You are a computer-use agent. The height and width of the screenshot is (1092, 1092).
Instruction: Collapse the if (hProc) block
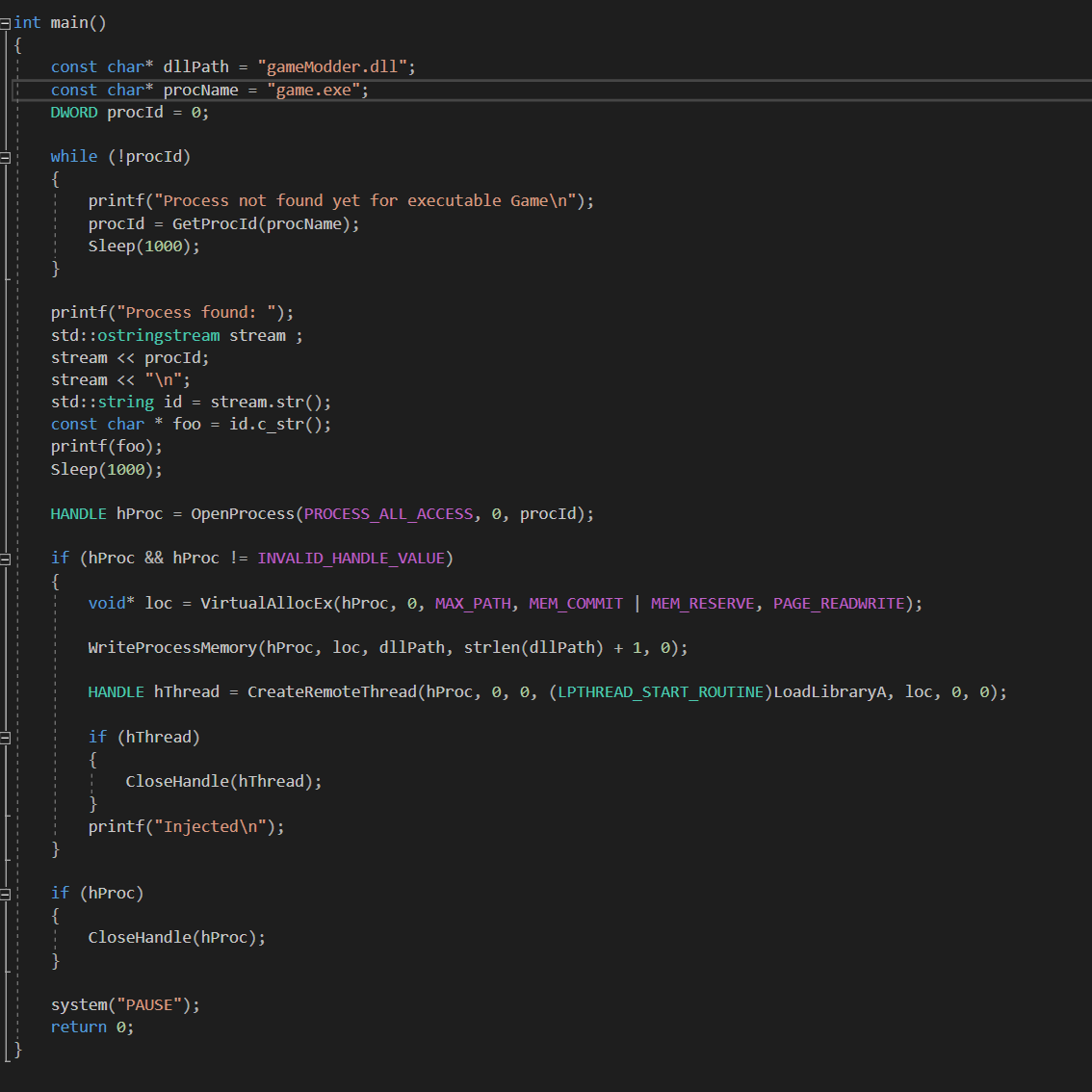point(5,895)
